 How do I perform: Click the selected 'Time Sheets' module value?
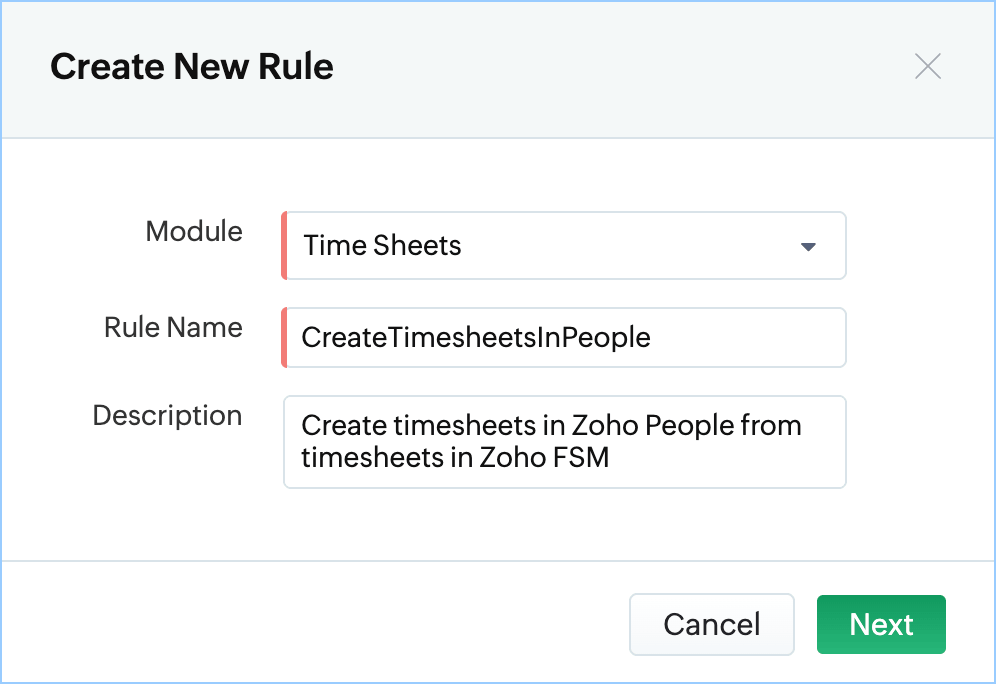coord(382,246)
